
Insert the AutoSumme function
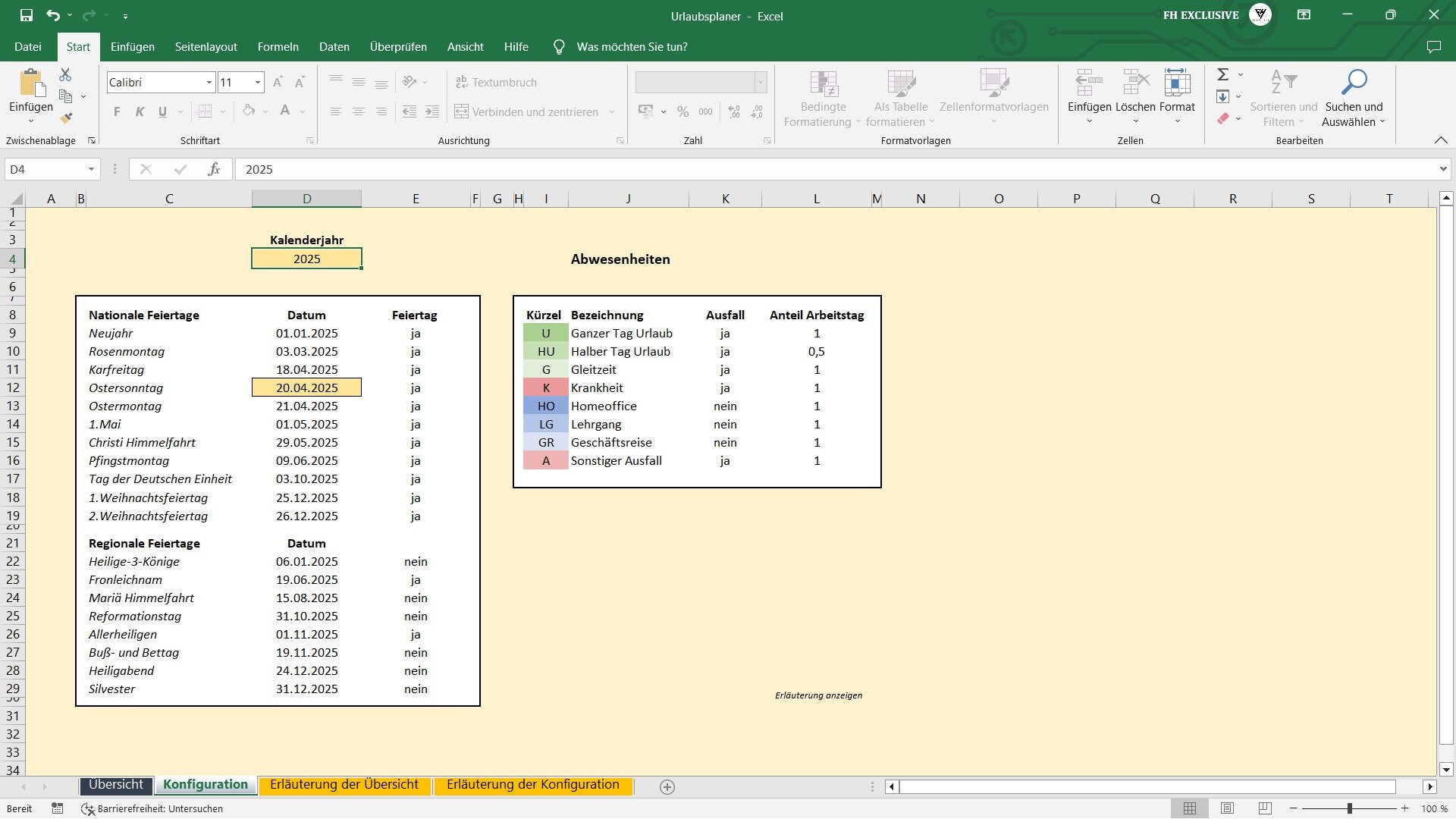click(x=1223, y=74)
